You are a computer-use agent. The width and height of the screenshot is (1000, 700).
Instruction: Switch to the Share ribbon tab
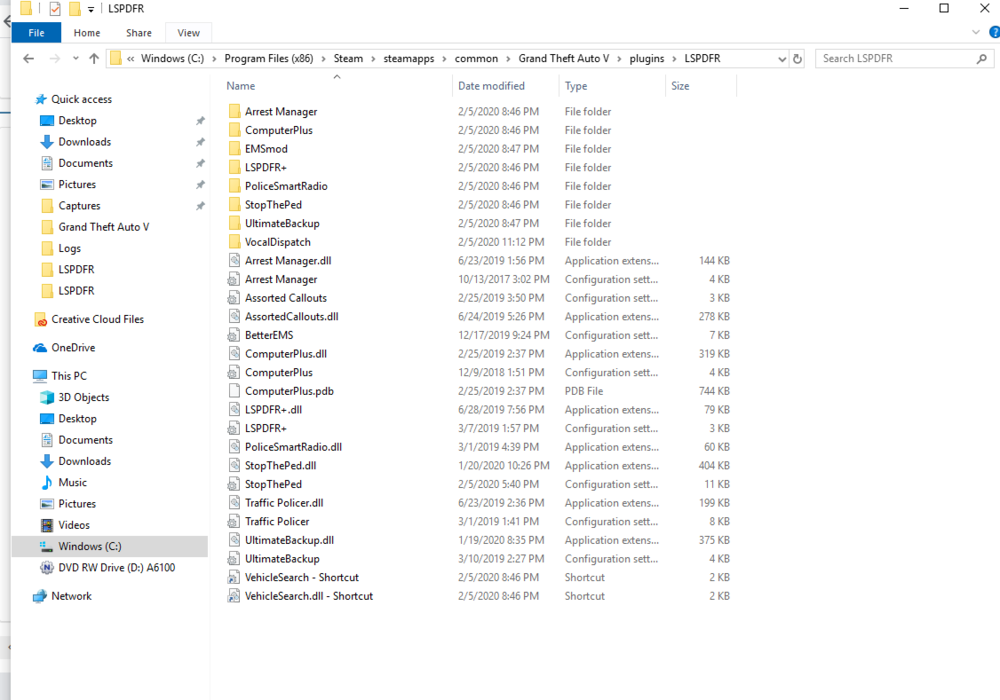point(138,33)
